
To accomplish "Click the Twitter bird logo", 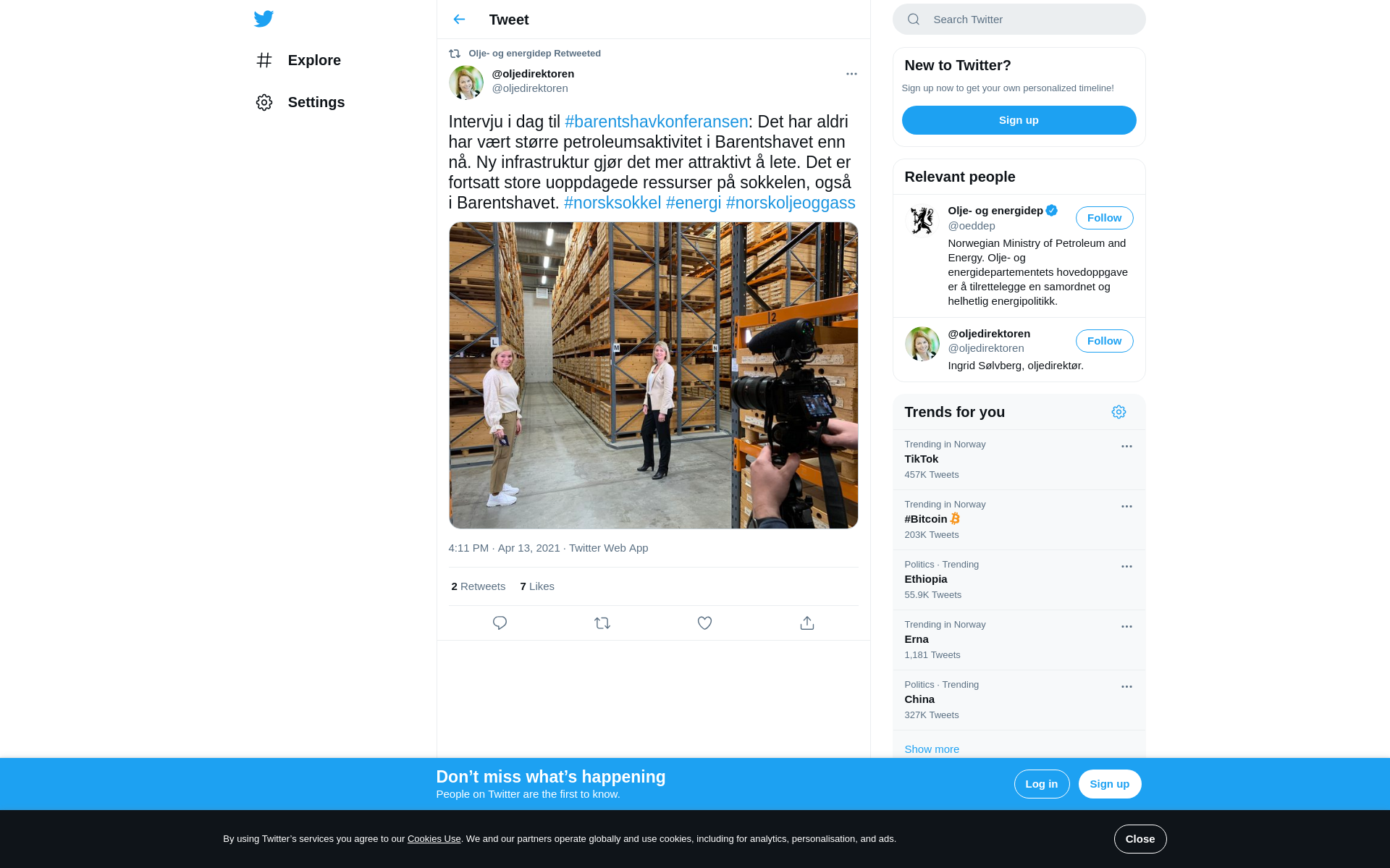I will (x=264, y=19).
